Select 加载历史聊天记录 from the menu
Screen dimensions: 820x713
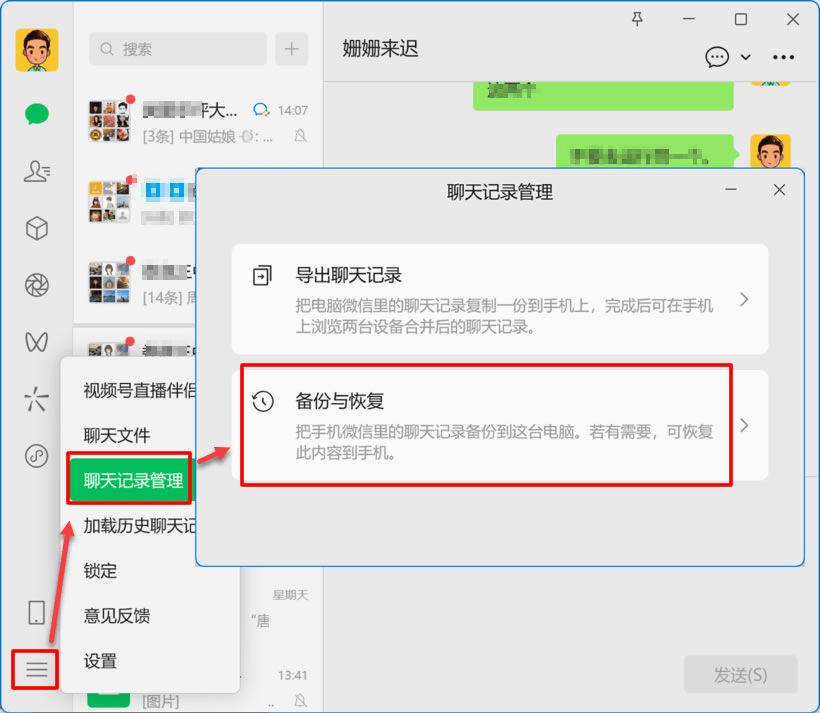(140, 526)
